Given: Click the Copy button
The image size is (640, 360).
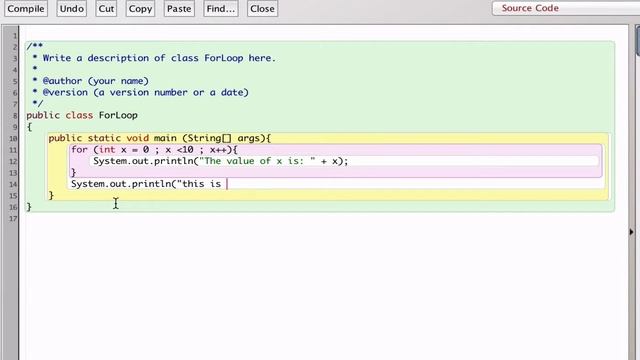Looking at the screenshot, I should click(x=140, y=9).
